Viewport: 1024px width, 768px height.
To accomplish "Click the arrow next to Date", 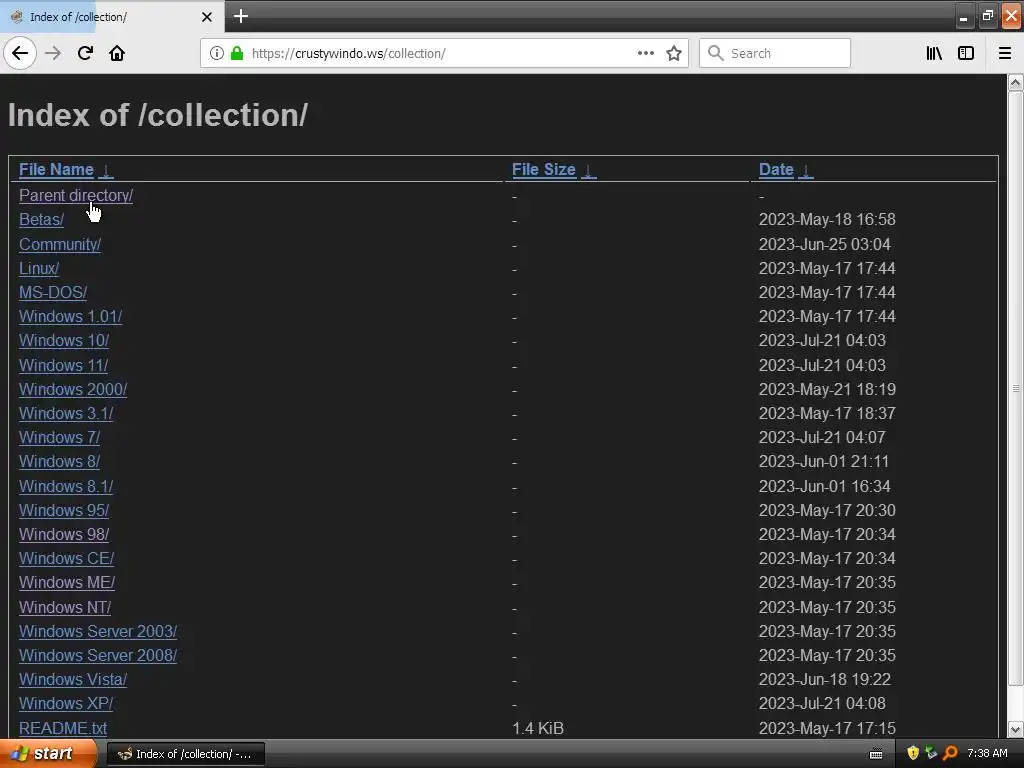I will [806, 170].
